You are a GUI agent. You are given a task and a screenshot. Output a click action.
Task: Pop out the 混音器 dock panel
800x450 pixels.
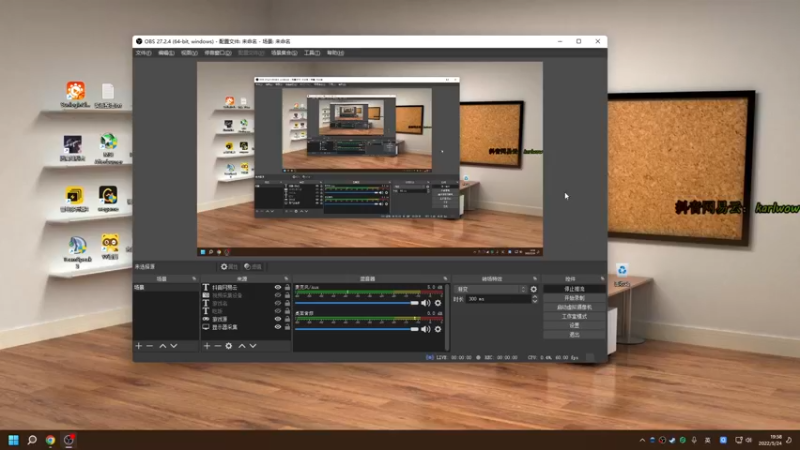[445, 279]
